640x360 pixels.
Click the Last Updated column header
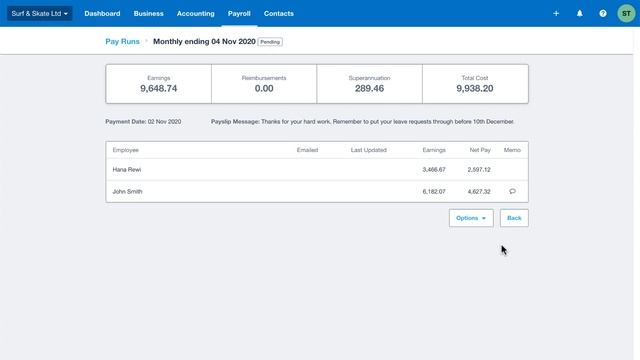pyautogui.click(x=369, y=150)
